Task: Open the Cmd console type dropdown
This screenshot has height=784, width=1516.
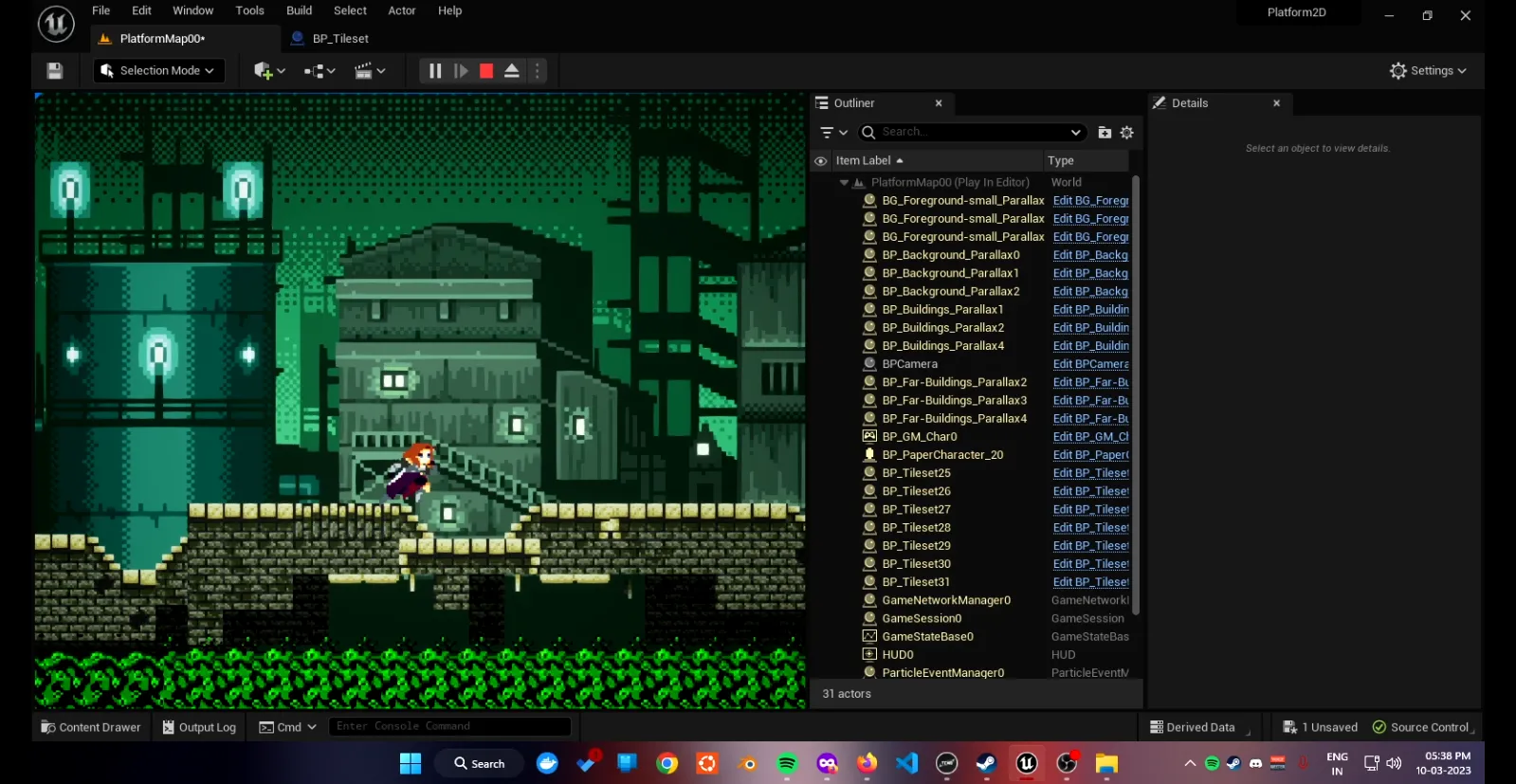Action: click(287, 727)
